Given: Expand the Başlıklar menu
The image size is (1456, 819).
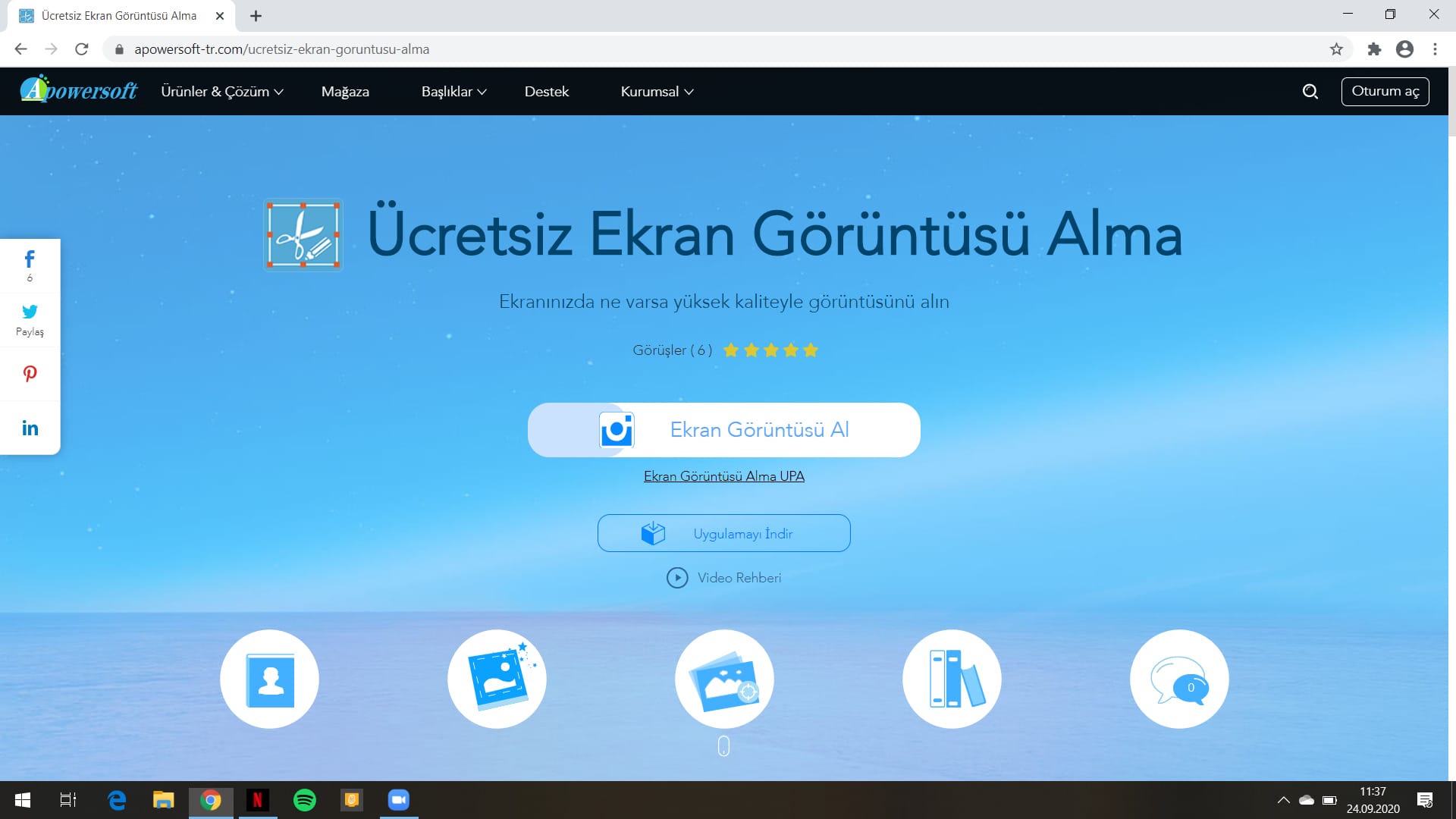Looking at the screenshot, I should [453, 92].
